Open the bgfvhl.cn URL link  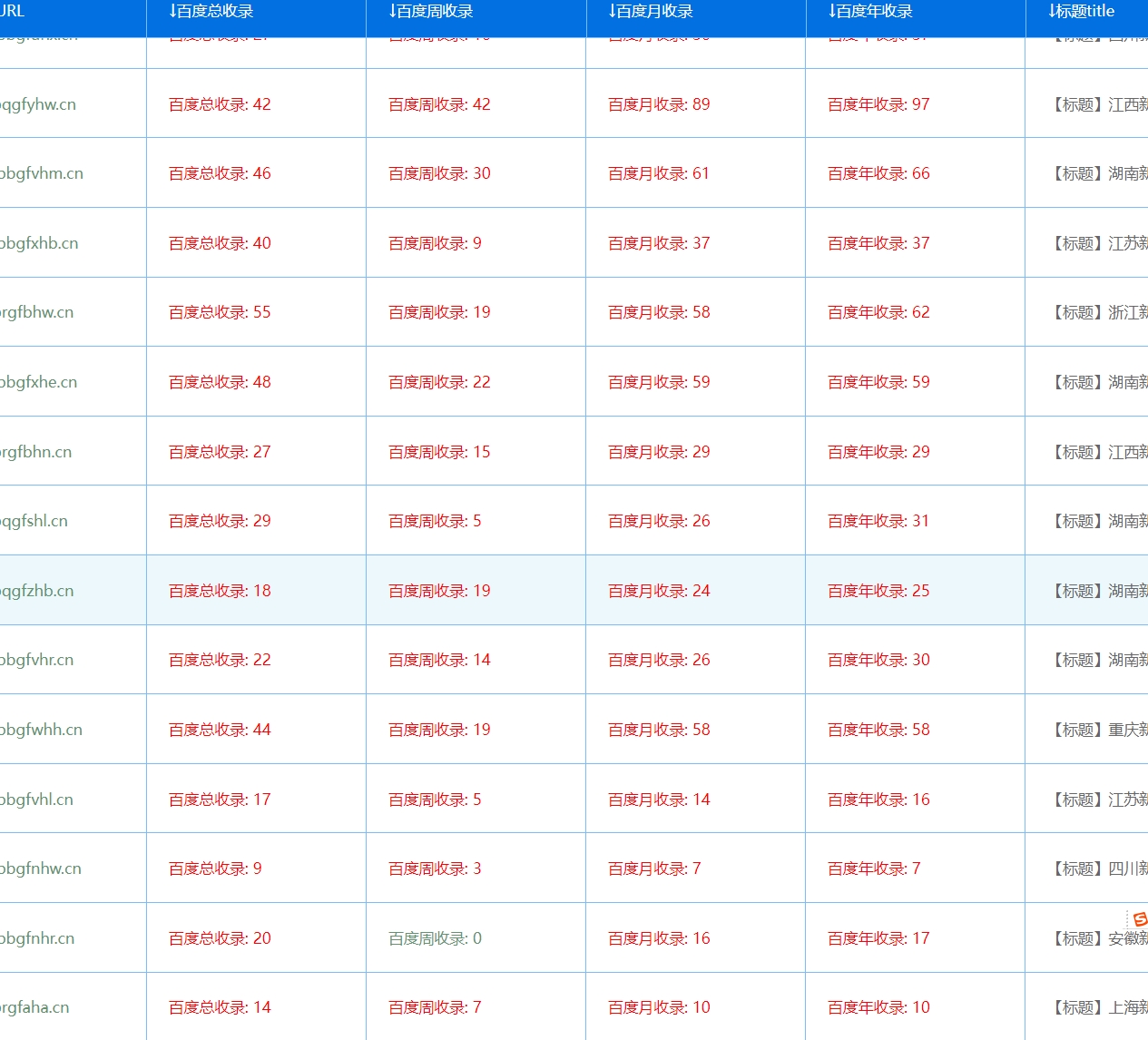(x=37, y=800)
